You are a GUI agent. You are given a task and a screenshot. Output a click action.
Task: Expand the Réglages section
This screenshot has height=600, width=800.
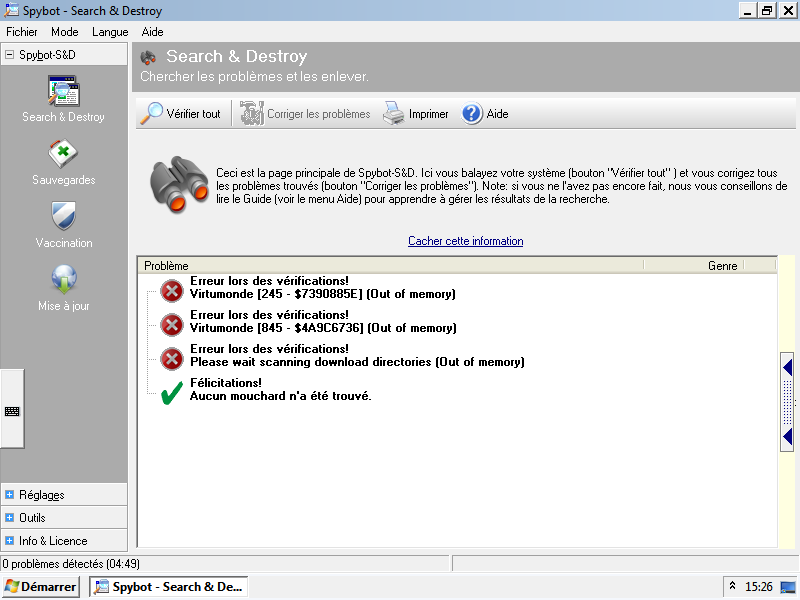[x=9, y=494]
